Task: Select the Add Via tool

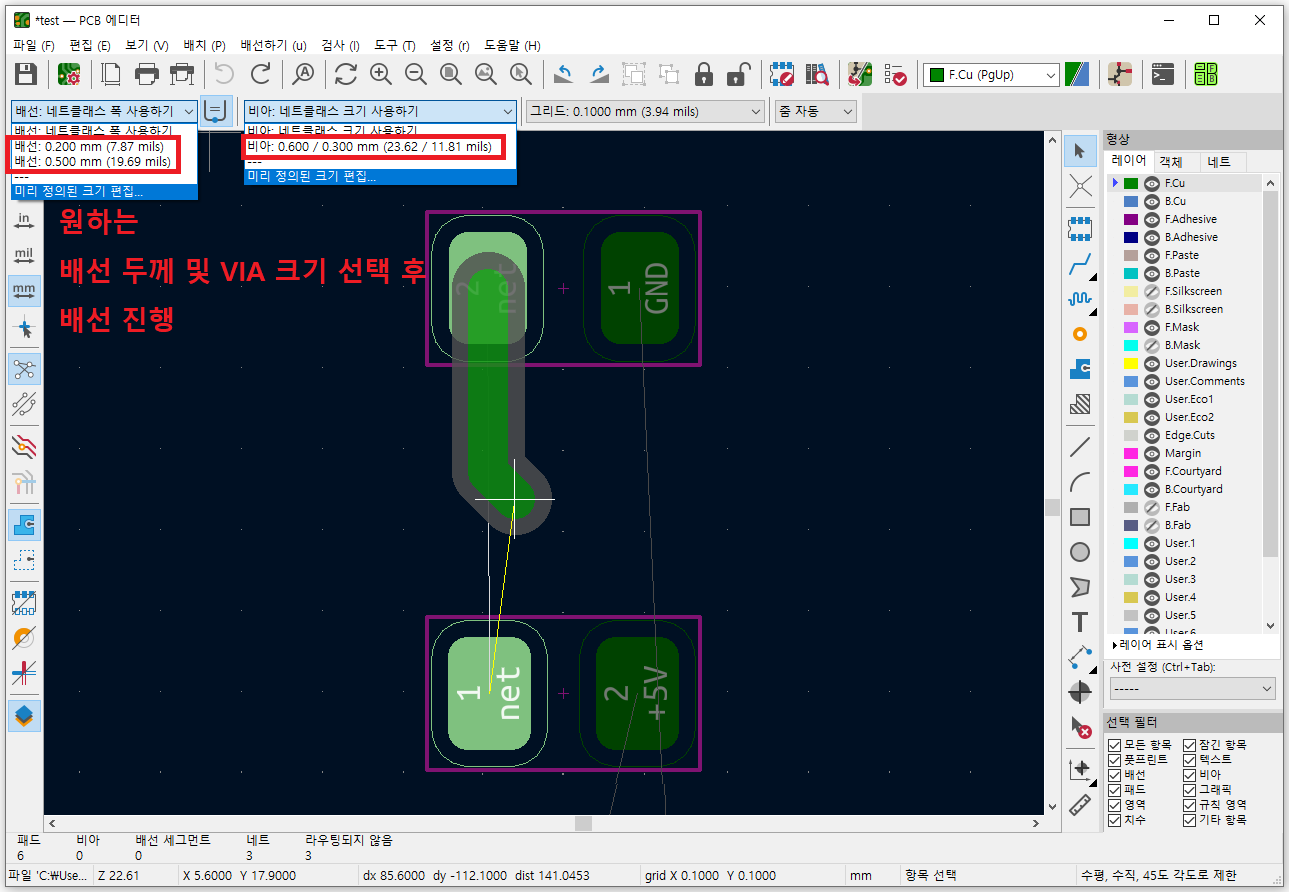Action: tap(1080, 334)
